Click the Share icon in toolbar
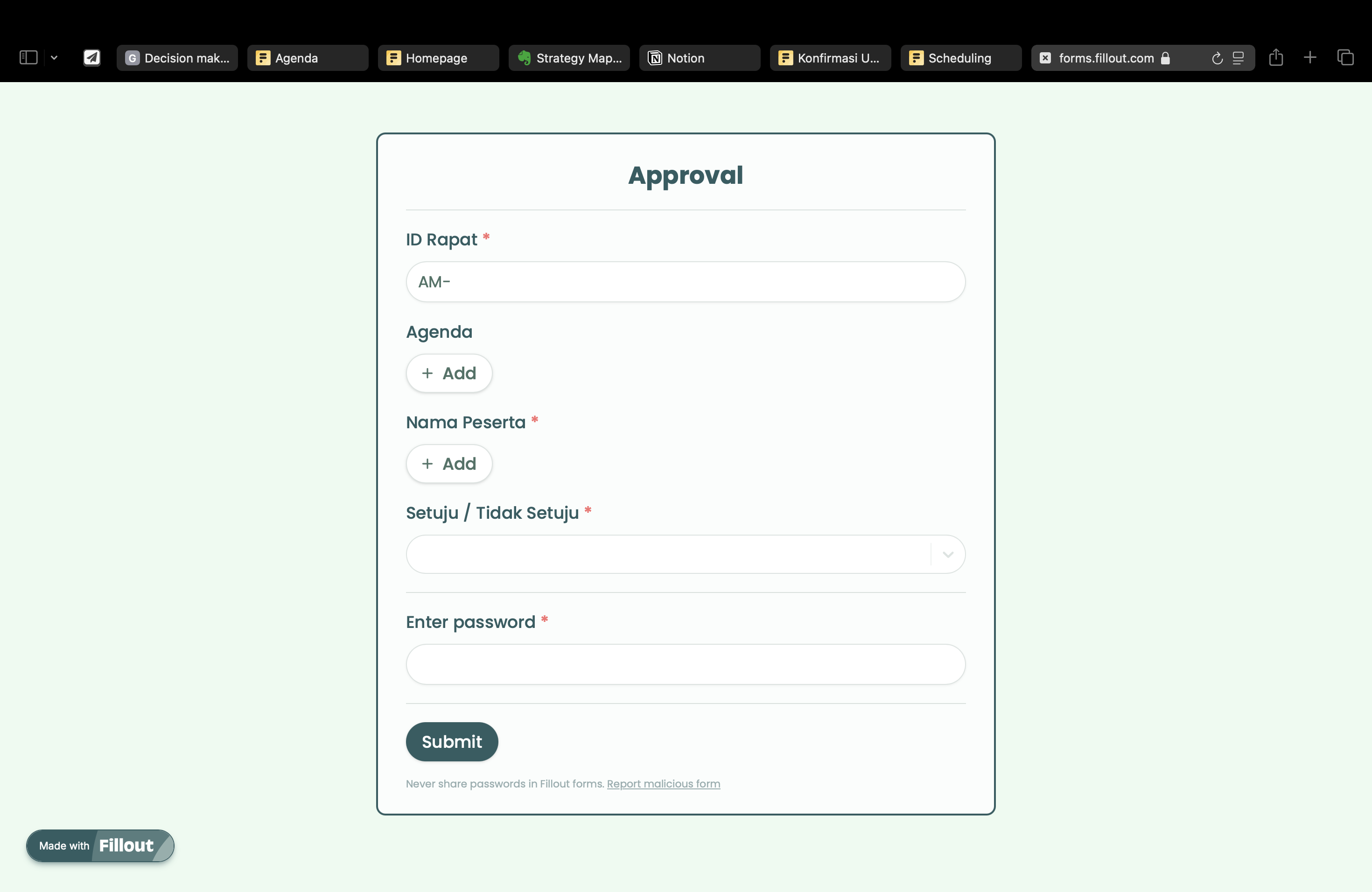This screenshot has width=1372, height=892. [1276, 57]
